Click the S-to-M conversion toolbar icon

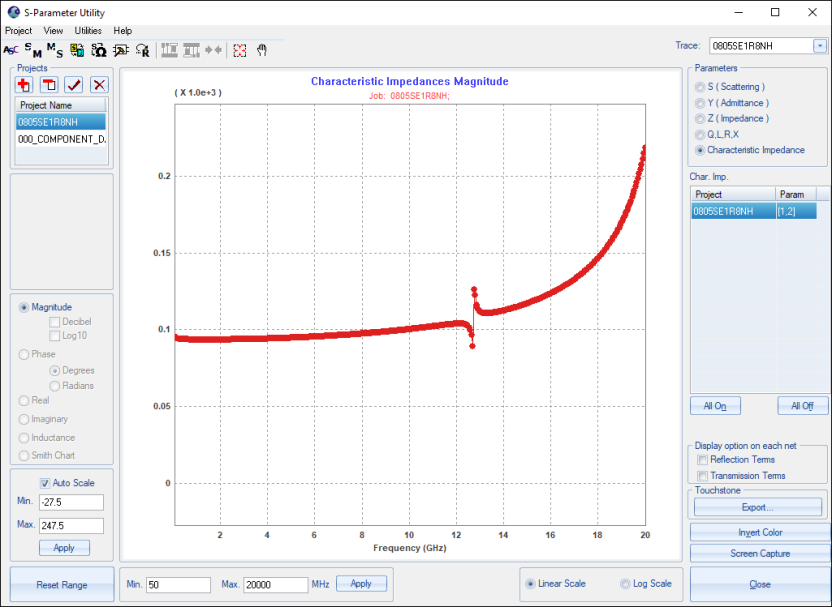(x=33, y=50)
